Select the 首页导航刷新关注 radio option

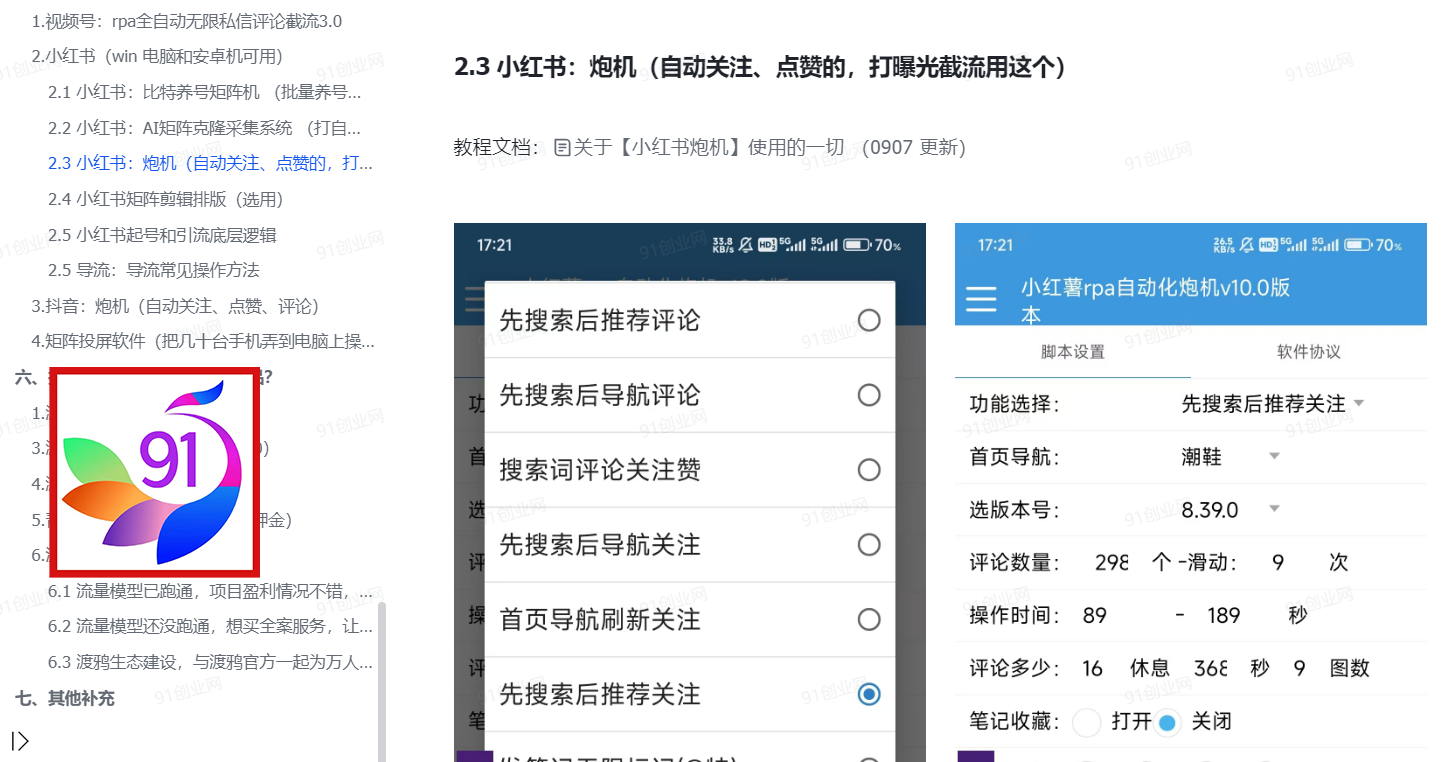point(869,620)
